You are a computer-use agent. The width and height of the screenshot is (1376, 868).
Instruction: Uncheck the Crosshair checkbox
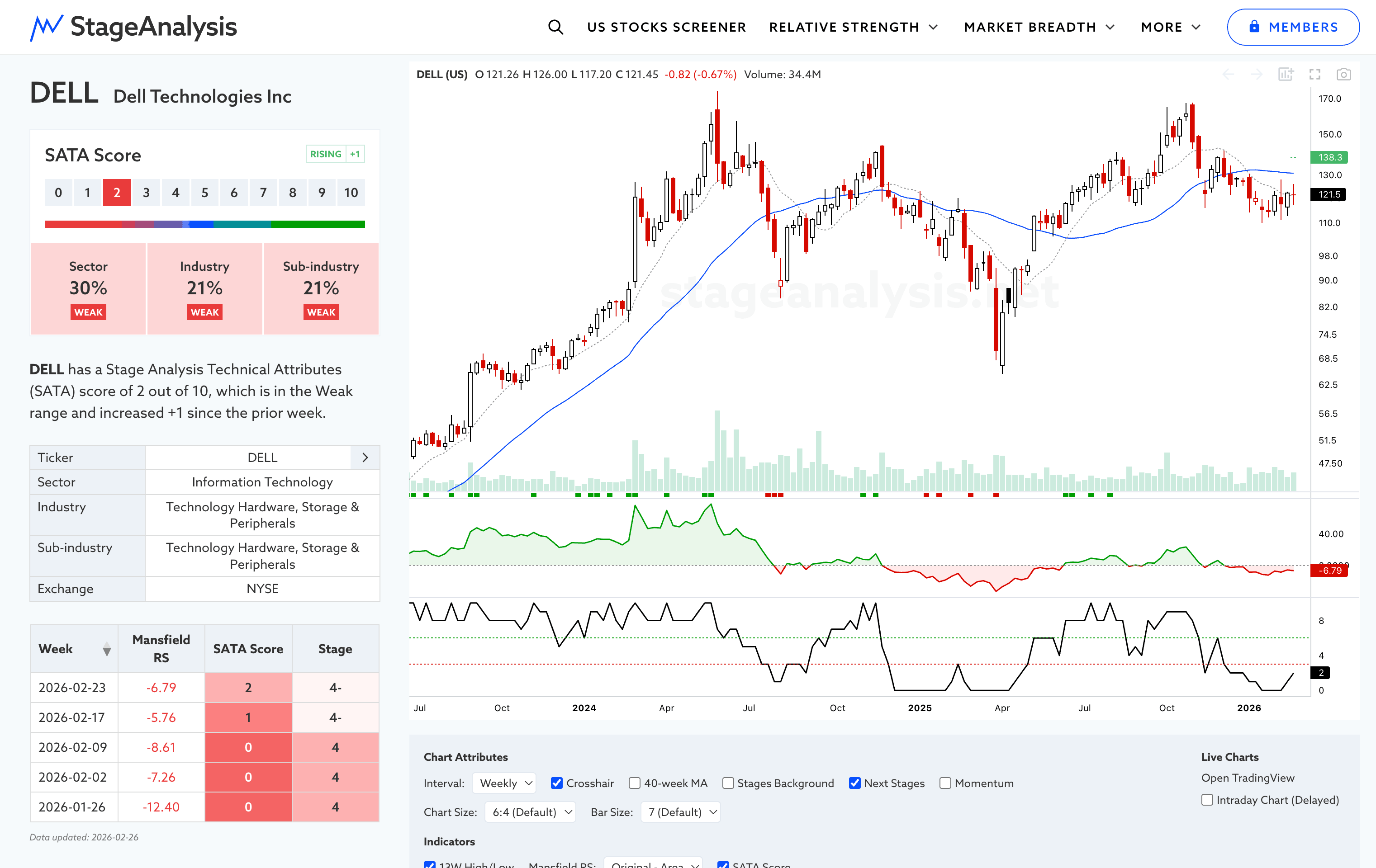(x=556, y=783)
